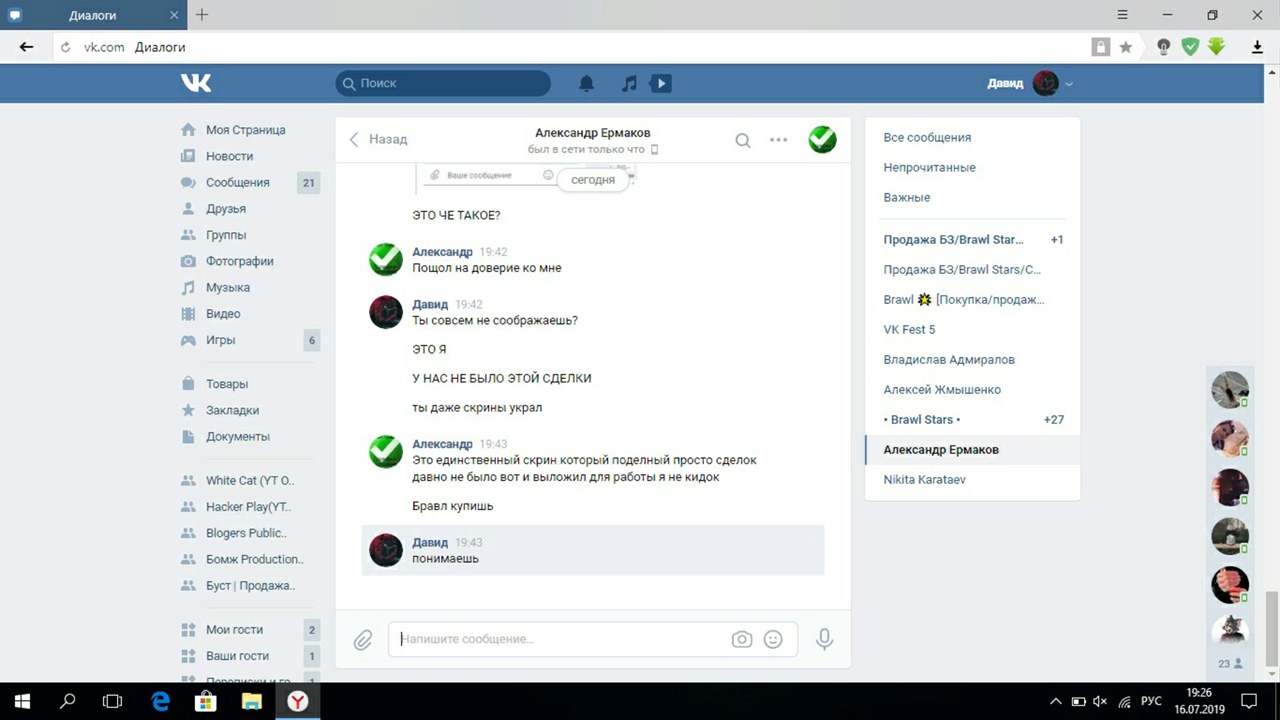1280x720 pixels.
Task: Record a voice message with microphone icon
Action: (824, 639)
